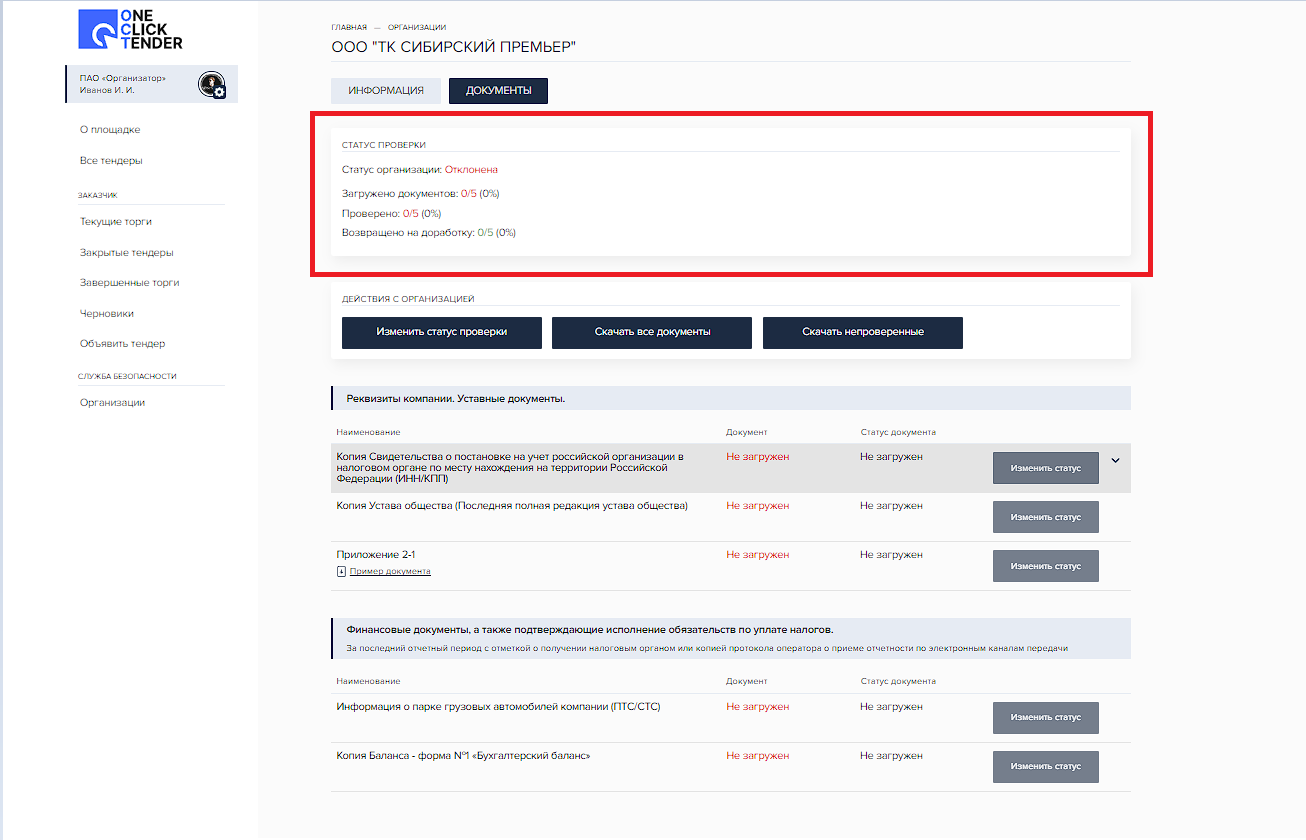Go to ГЛАВНАЯ in the breadcrumbs
The image size is (1306, 840).
point(349,27)
